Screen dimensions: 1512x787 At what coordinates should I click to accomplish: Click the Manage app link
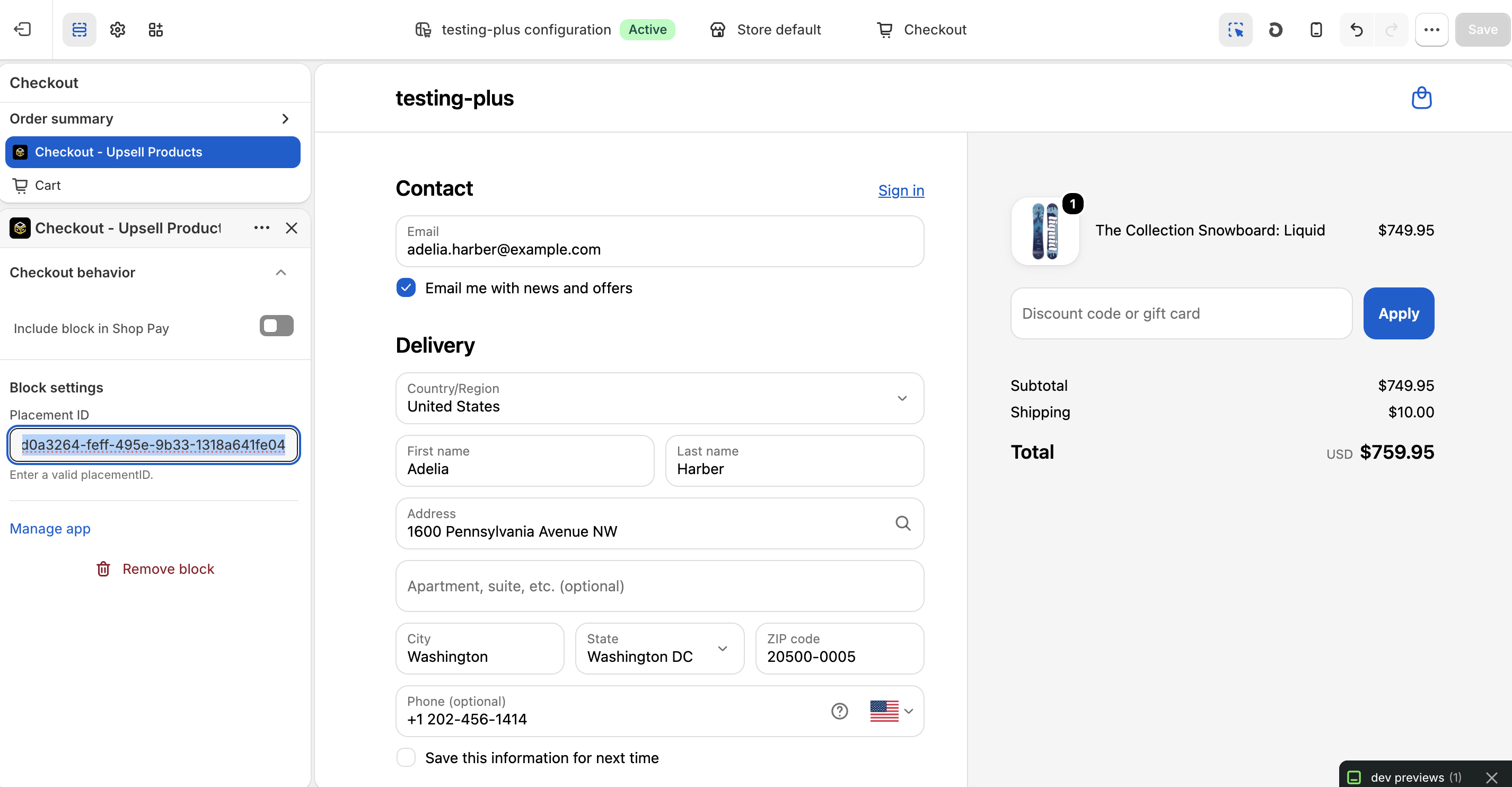(x=50, y=529)
